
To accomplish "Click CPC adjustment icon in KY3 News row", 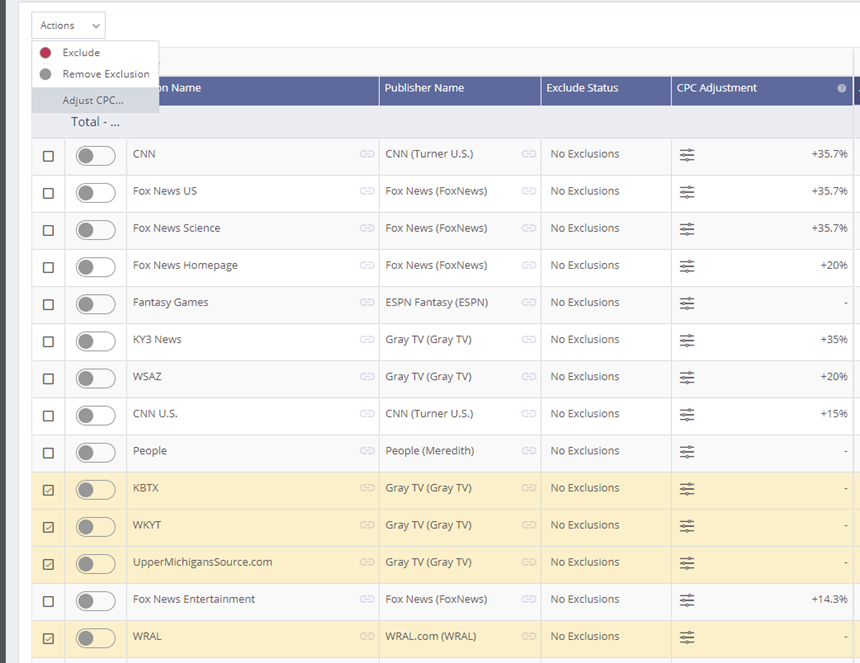I will point(687,340).
